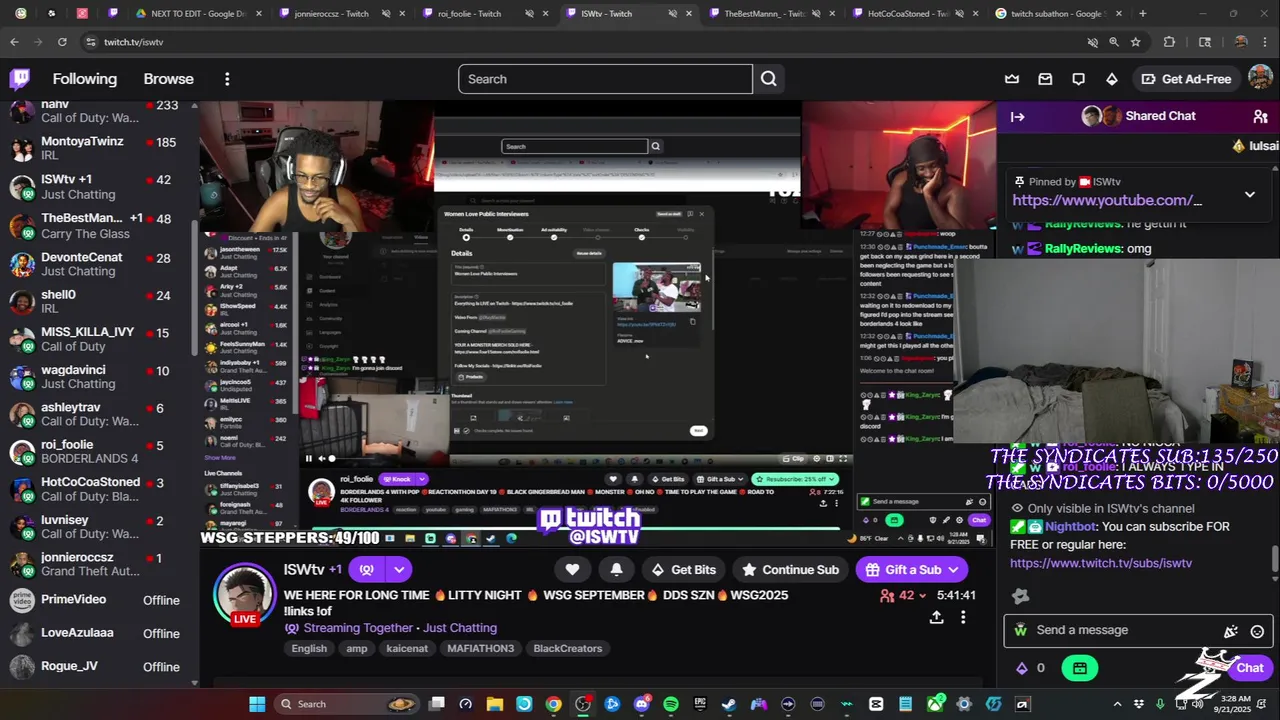Image resolution: width=1280 pixels, height=720 pixels.
Task: Open the Whispers speech bubble icon
Action: pyautogui.click(x=1078, y=79)
